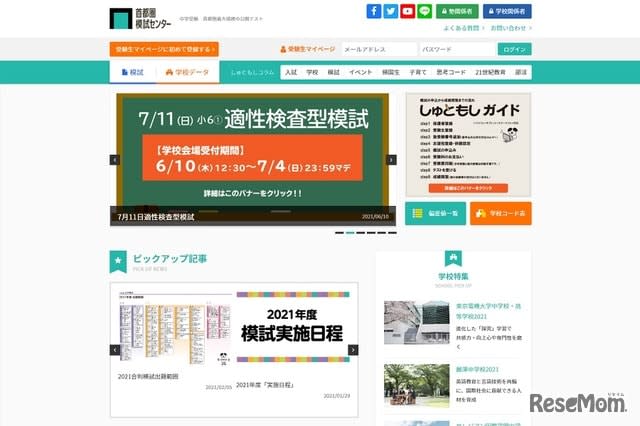Viewport: 640px width, 426px height.
Task: Open the exam range chart thumbnail
Action: [x=175, y=327]
